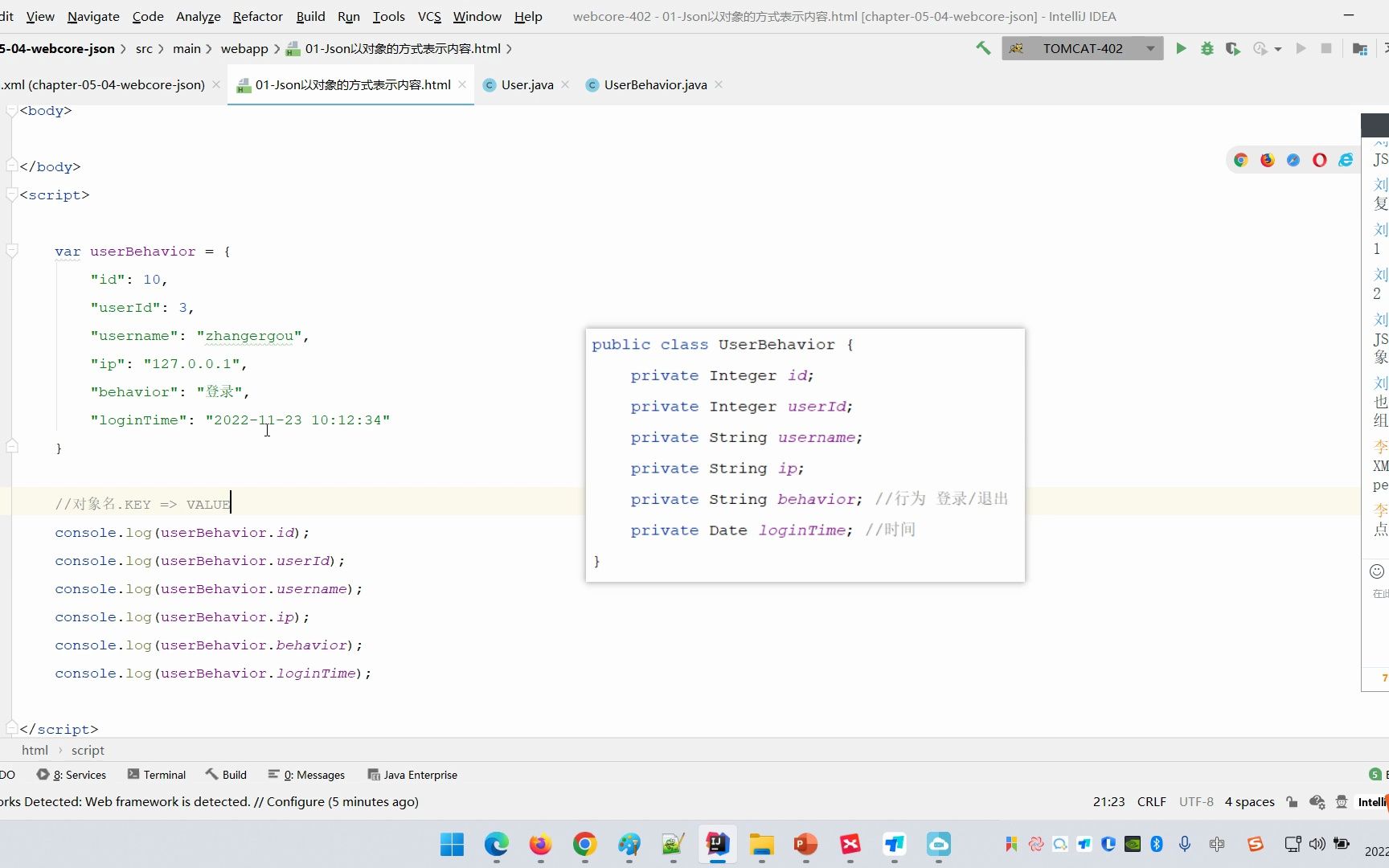
Task: Click the gray Stop square button
Action: pyautogui.click(x=1326, y=48)
